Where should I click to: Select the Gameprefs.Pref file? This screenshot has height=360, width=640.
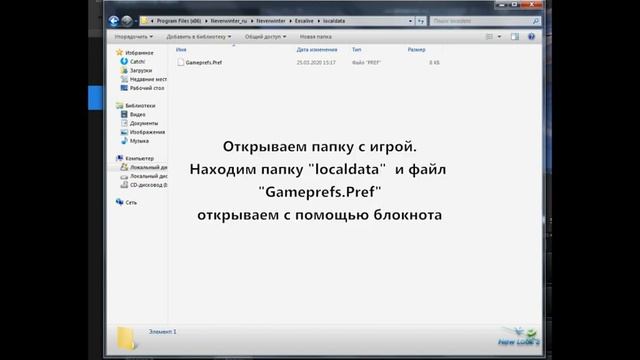[204, 62]
